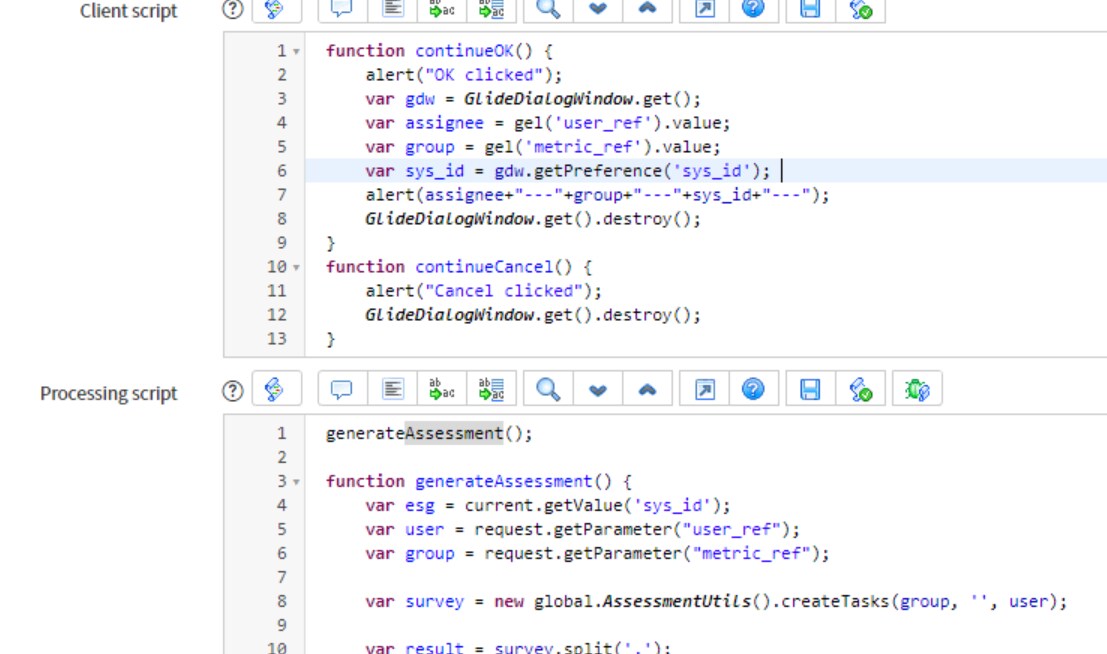Viewport: 1107px width, 654px height.
Task: Click the generateAssessment(); call on line 1
Action: (x=429, y=434)
